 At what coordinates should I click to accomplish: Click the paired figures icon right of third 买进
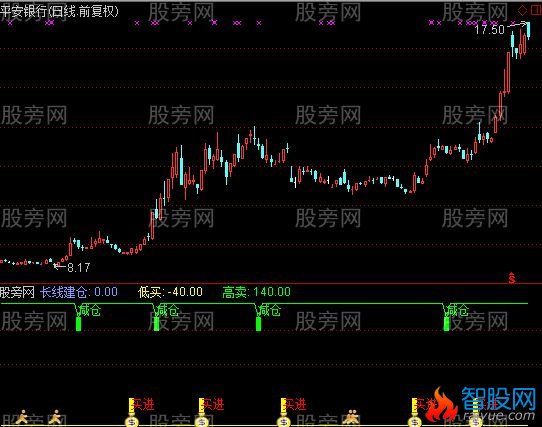tap(352, 417)
